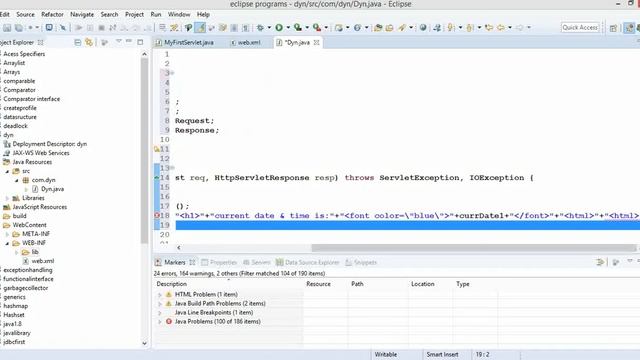
Task: Switch to the MyFirstServlet.java tab
Action: pyautogui.click(x=184, y=42)
